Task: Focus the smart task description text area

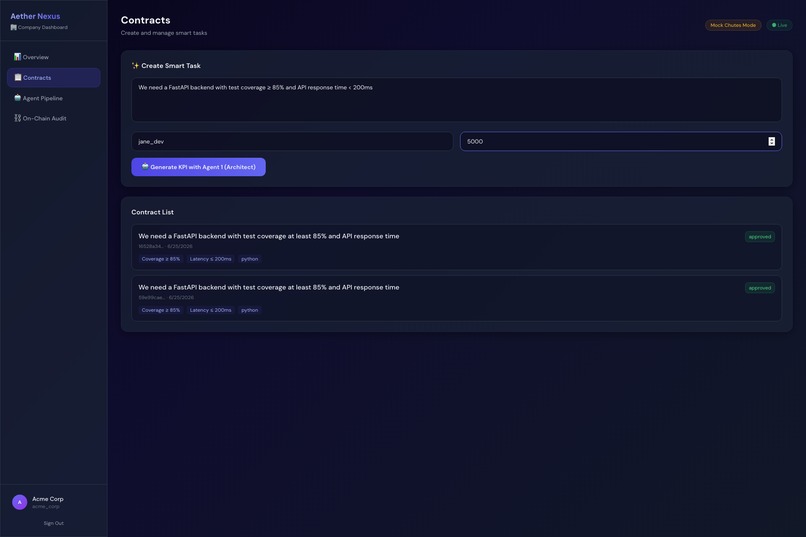Action: [456, 100]
